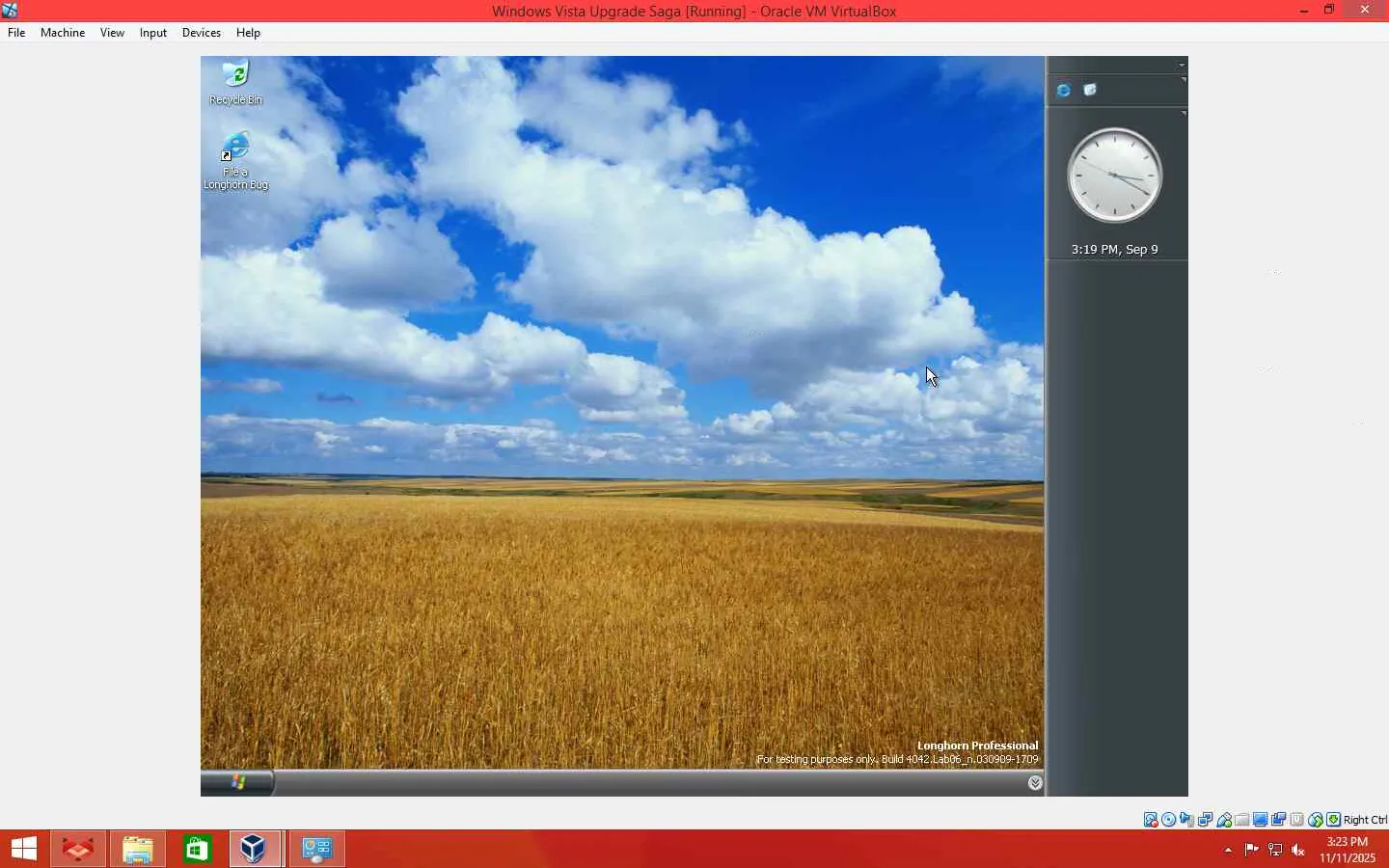
Task: Click the host clock showing 3:23 PM
Action: pyautogui.click(x=1348, y=850)
